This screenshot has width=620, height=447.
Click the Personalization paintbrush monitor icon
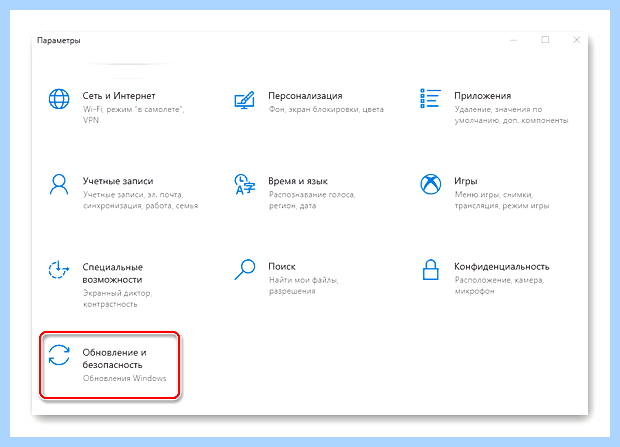pyautogui.click(x=244, y=100)
